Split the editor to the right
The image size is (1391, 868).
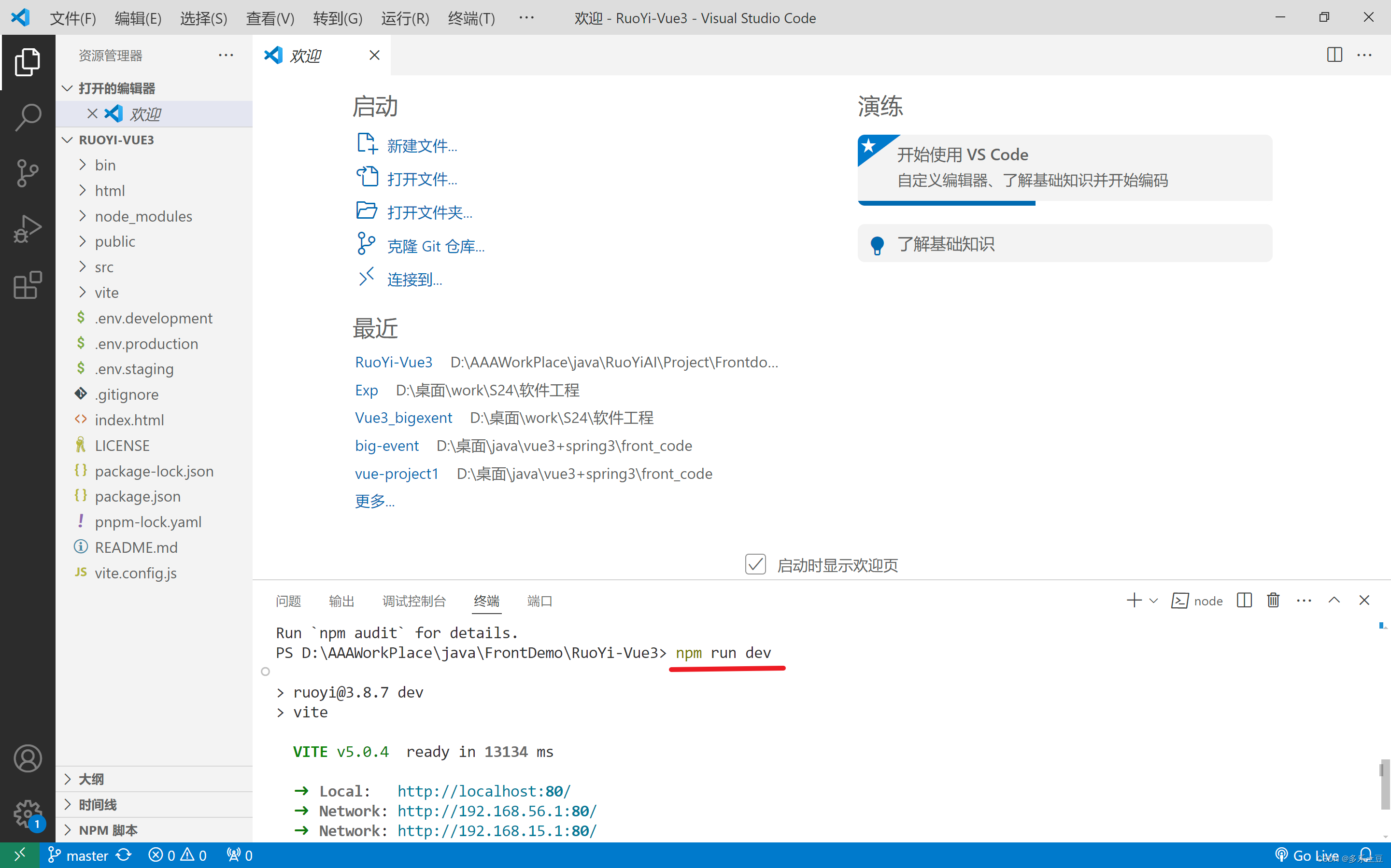(x=1334, y=55)
